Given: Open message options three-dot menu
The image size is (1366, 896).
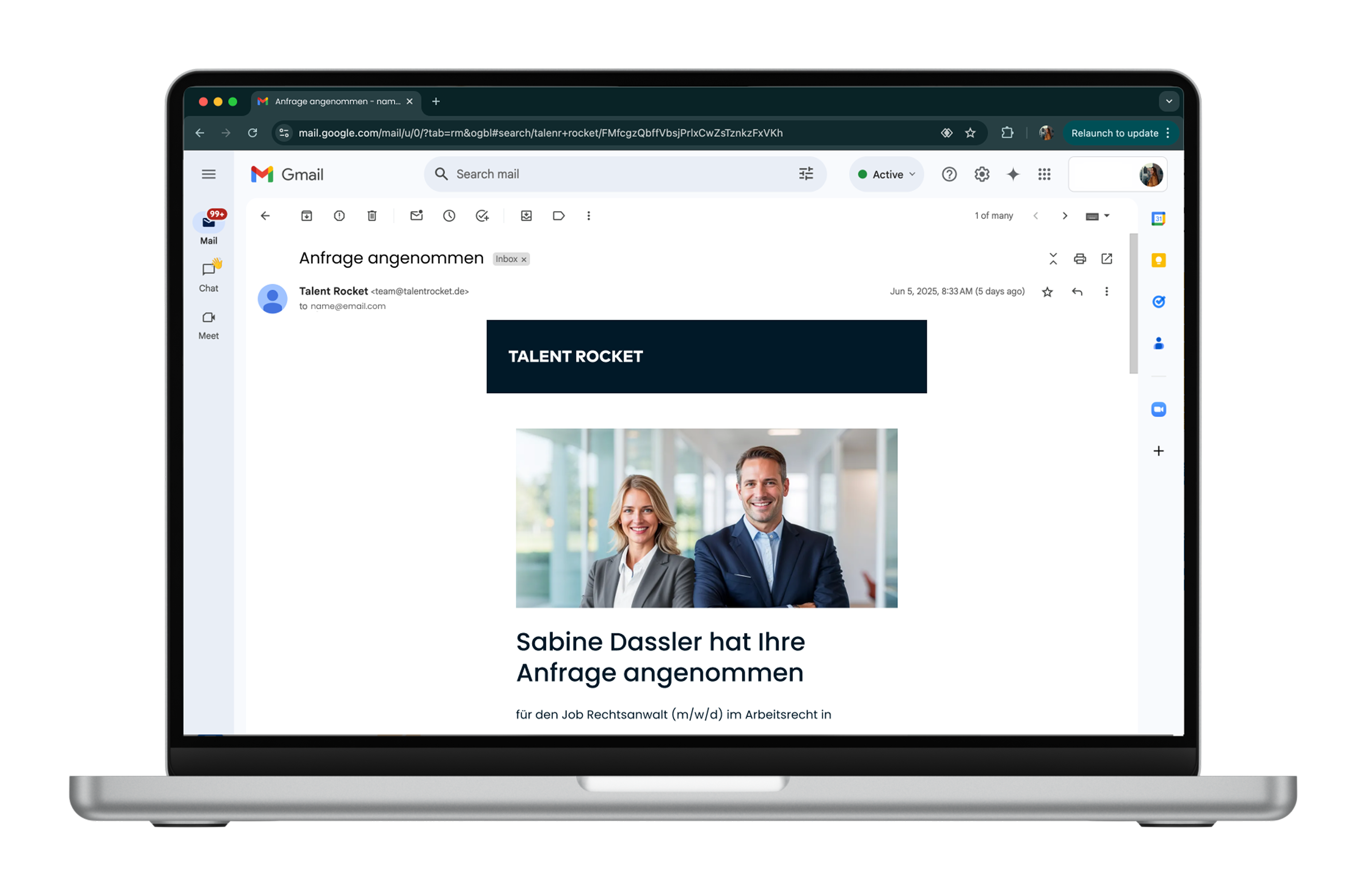Looking at the screenshot, I should [x=1107, y=292].
